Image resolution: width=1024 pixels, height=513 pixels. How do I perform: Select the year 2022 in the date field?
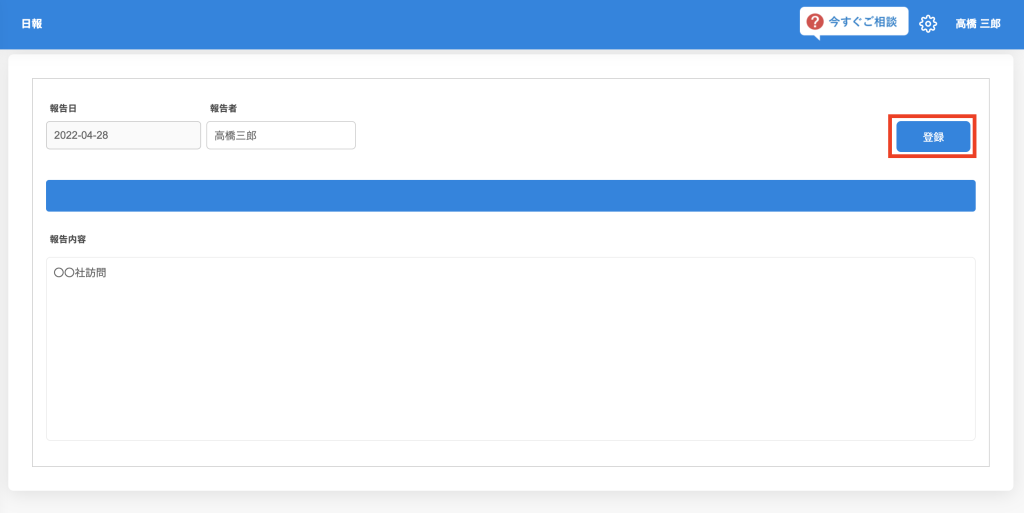click(x=65, y=136)
